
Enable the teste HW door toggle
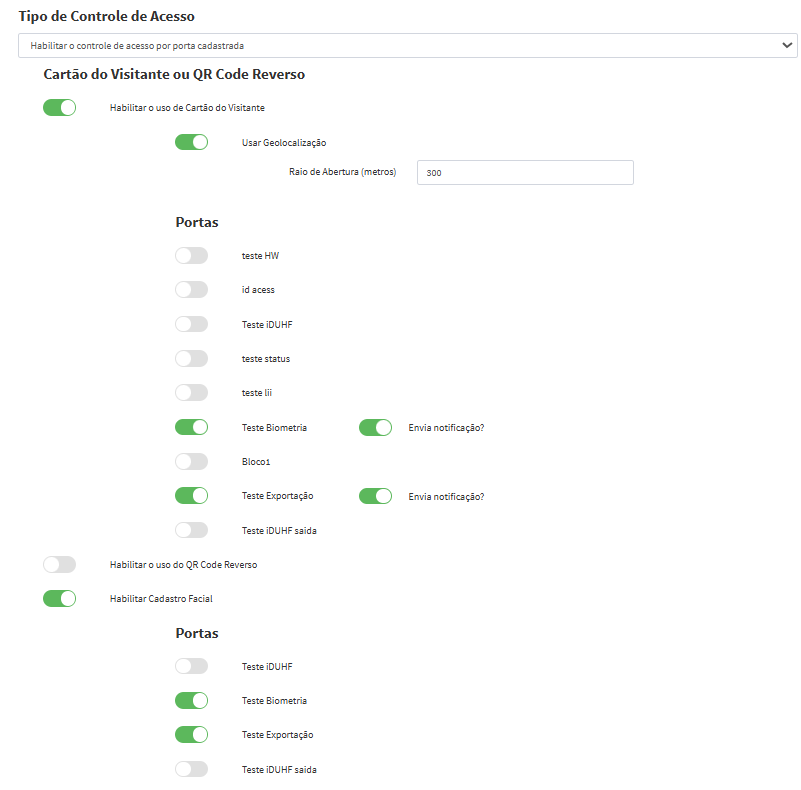[191, 256]
